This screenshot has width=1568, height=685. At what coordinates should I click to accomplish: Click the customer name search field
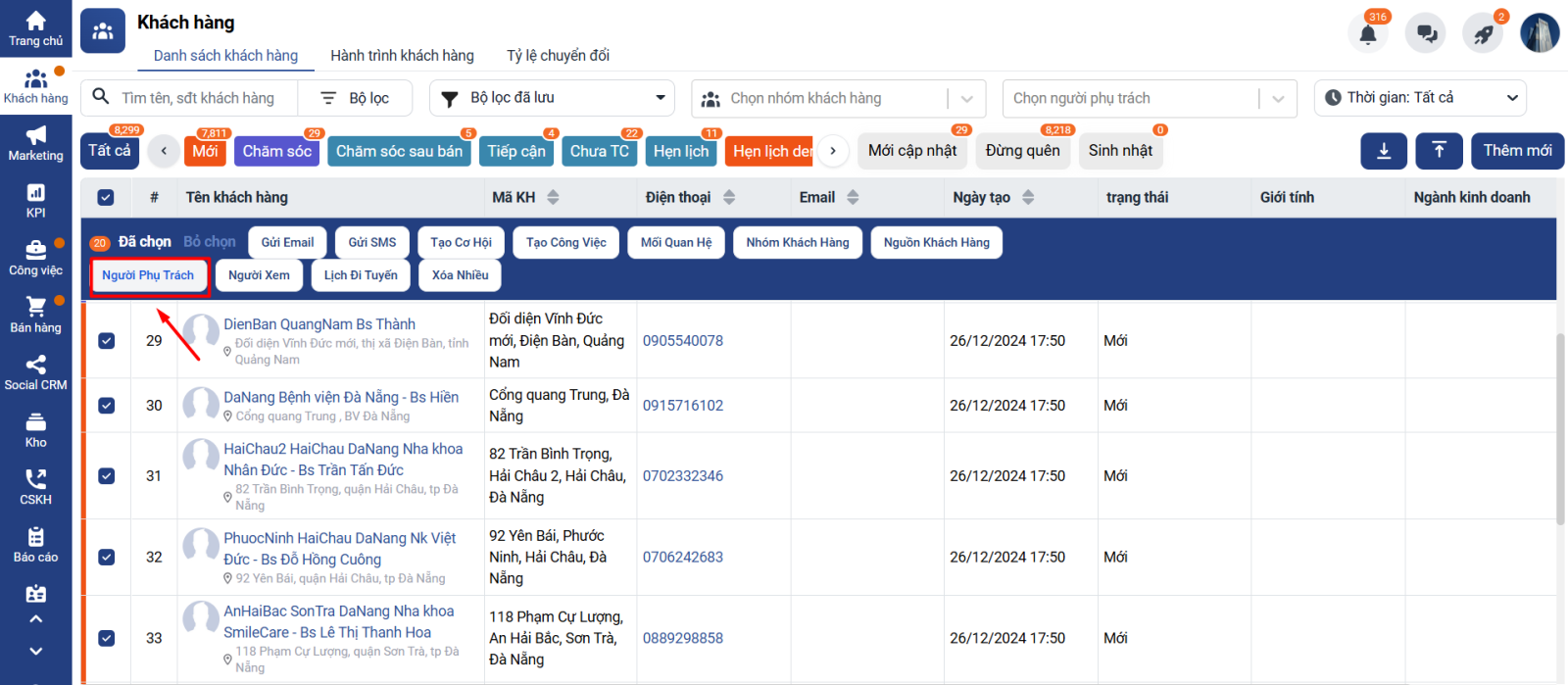click(198, 98)
